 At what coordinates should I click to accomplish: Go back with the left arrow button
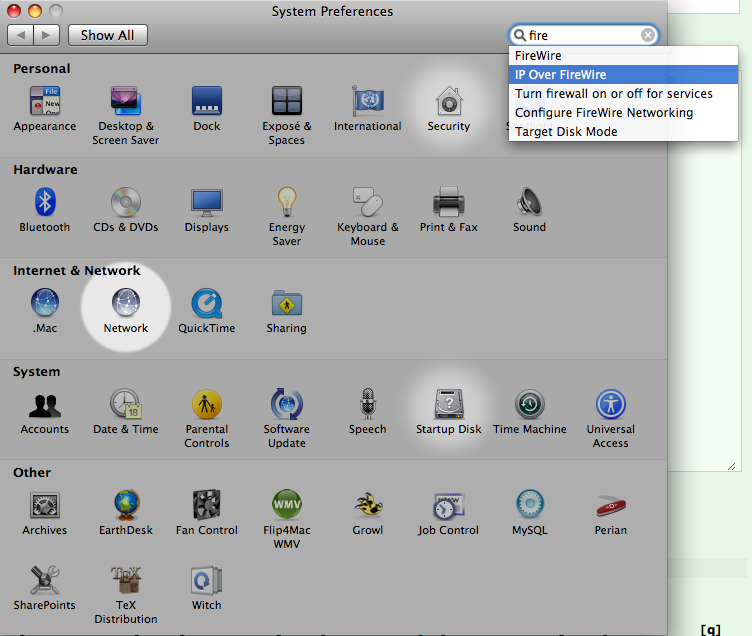click(20, 35)
